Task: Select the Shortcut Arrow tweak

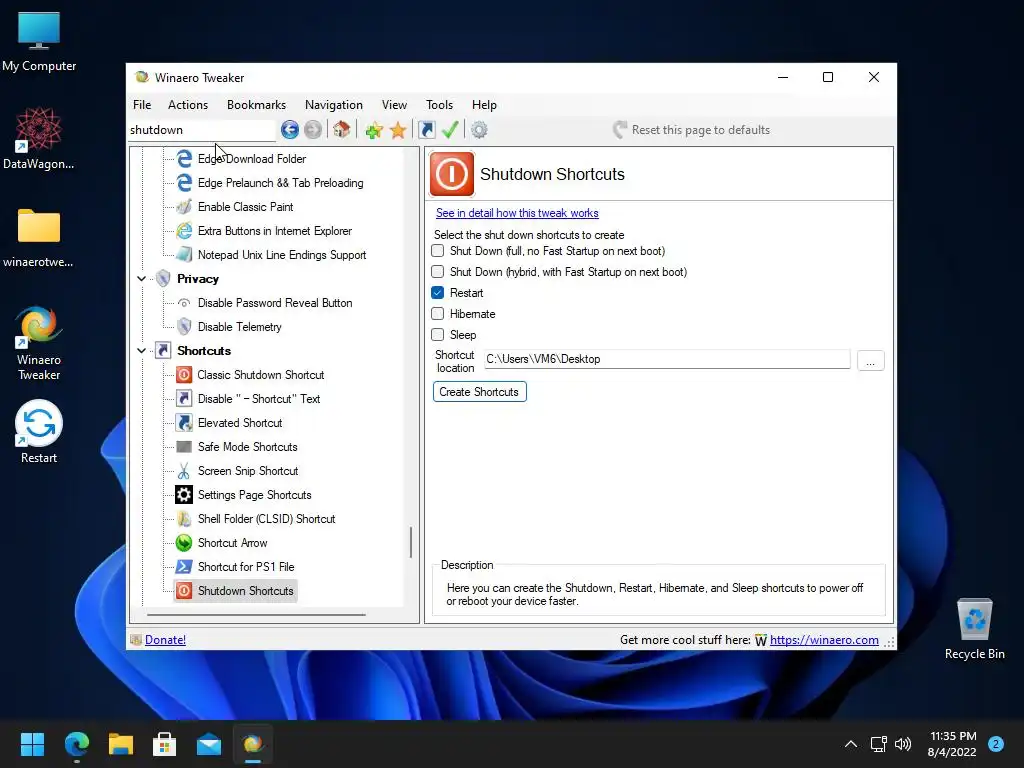Action: [x=232, y=543]
